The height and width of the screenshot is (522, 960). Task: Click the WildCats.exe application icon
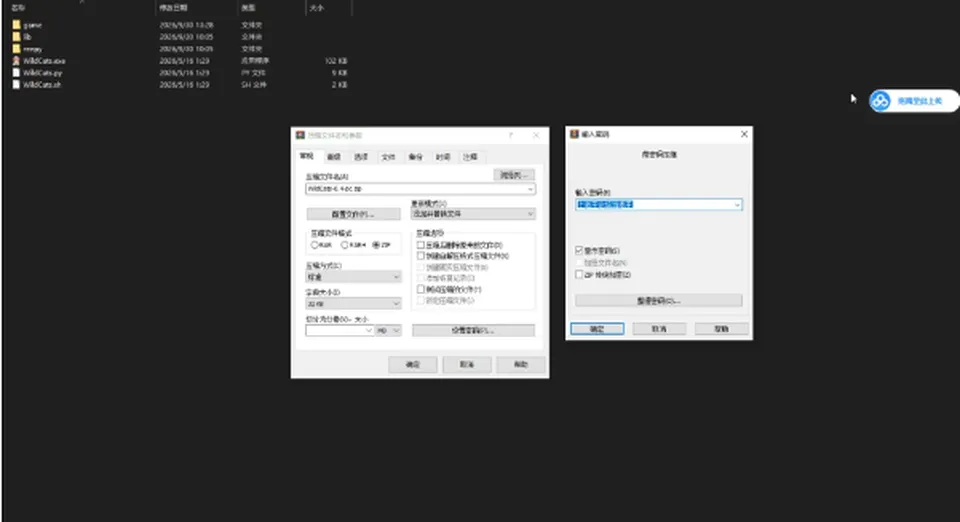click(x=17, y=61)
